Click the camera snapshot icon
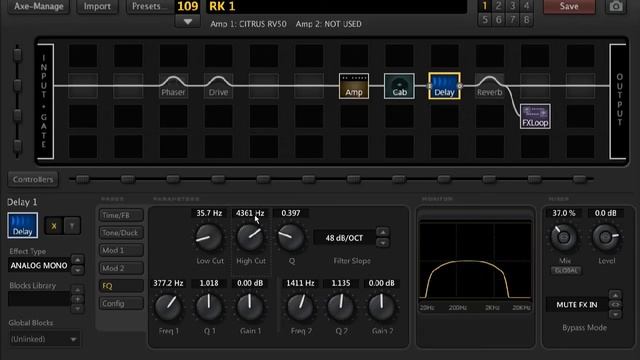 (x=616, y=6)
